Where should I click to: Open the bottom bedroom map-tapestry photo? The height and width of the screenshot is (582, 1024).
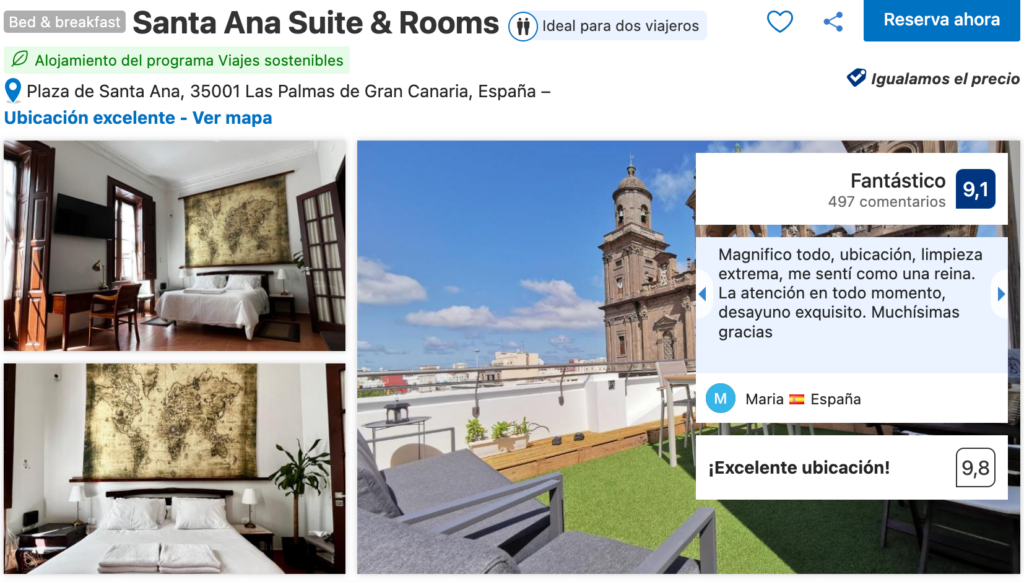(x=174, y=468)
